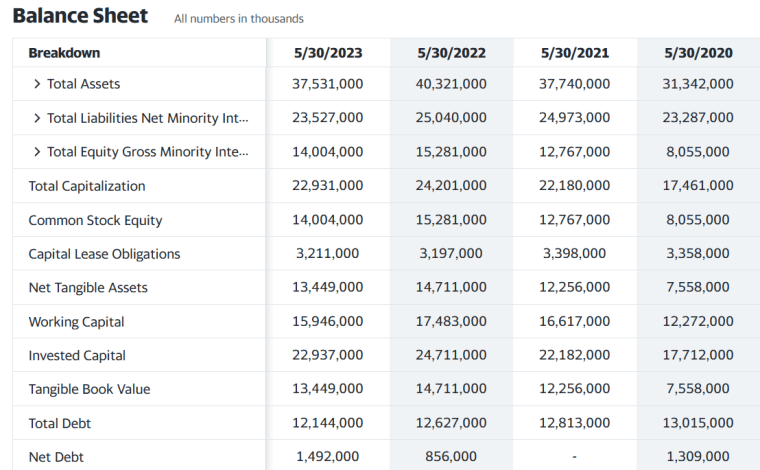Select the 5/30/2021 column header
This screenshot has height=470, width=760.
[x=575, y=53]
